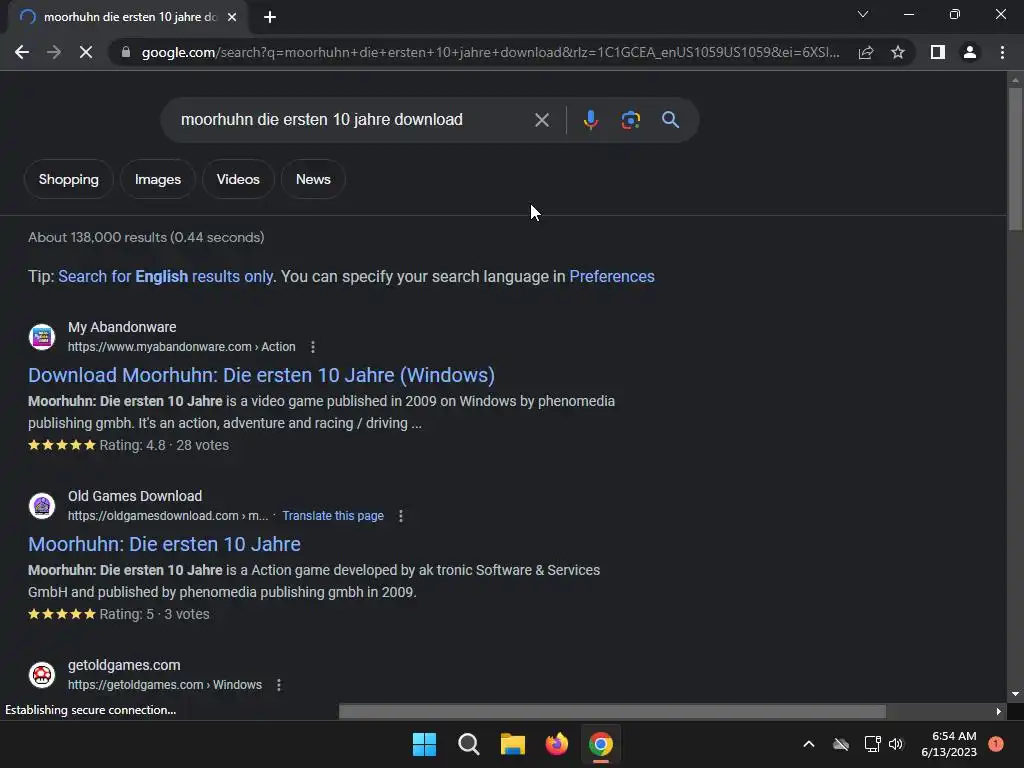Filter results by Shopping
The image size is (1024, 768).
click(x=69, y=179)
